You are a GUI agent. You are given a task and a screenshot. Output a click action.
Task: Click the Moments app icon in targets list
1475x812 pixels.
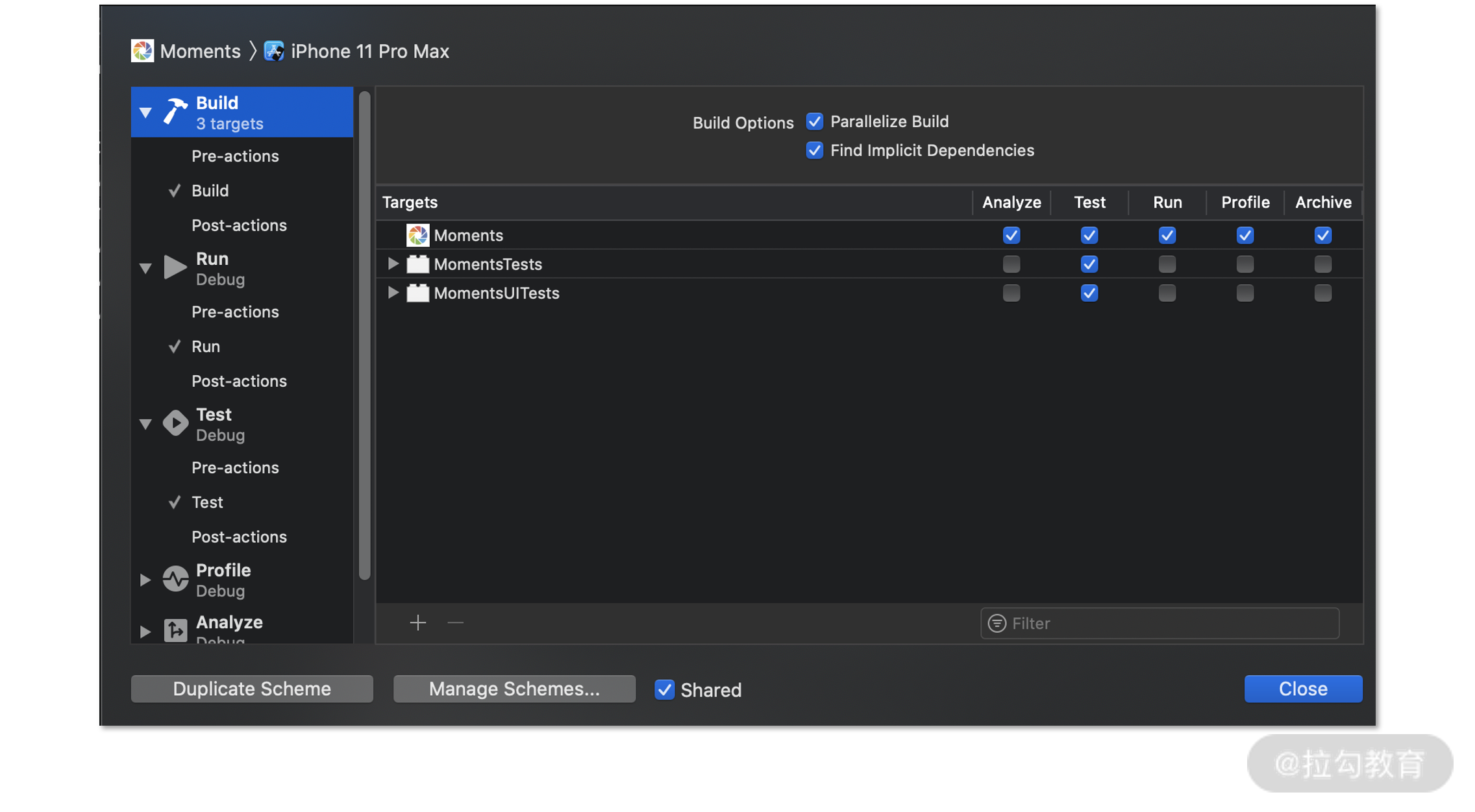click(417, 235)
